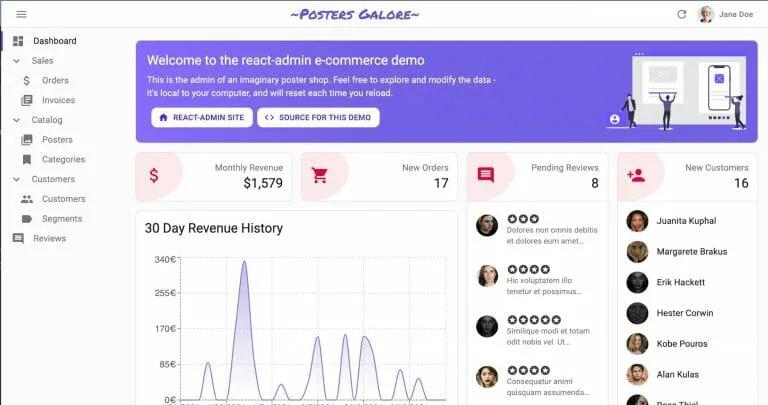Screen dimensions: 768x405
Task: Click the Monthly Revenue dollar icon
Action: (154, 176)
